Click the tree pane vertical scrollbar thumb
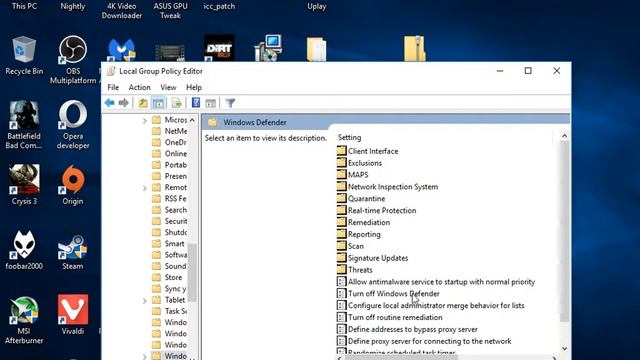640x360 pixels. [x=192, y=272]
